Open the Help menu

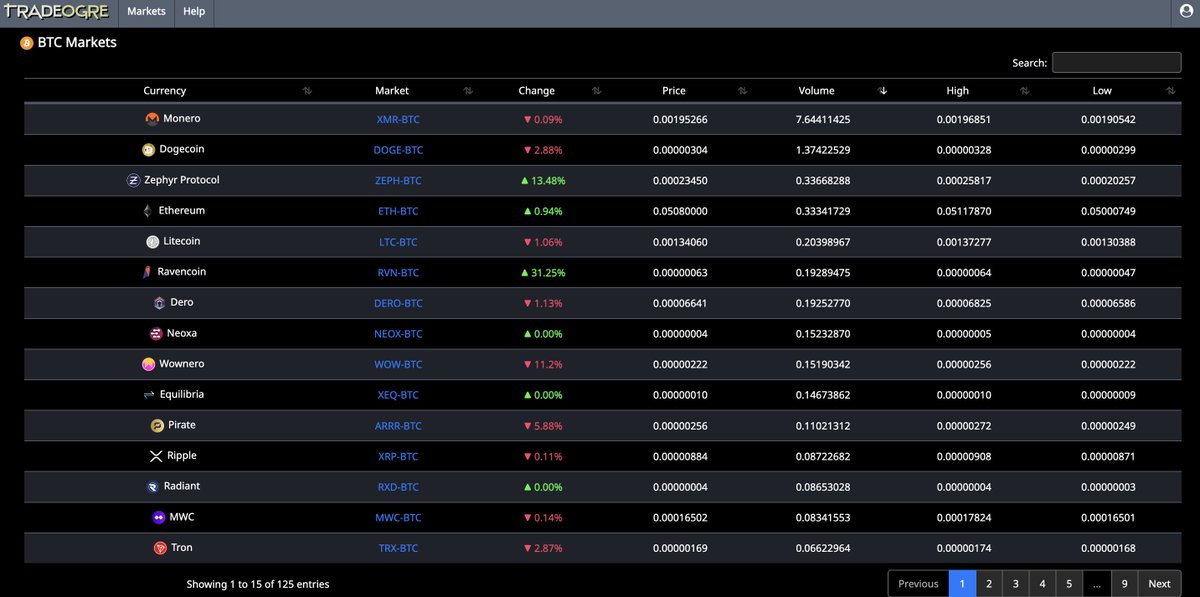[x=194, y=12]
